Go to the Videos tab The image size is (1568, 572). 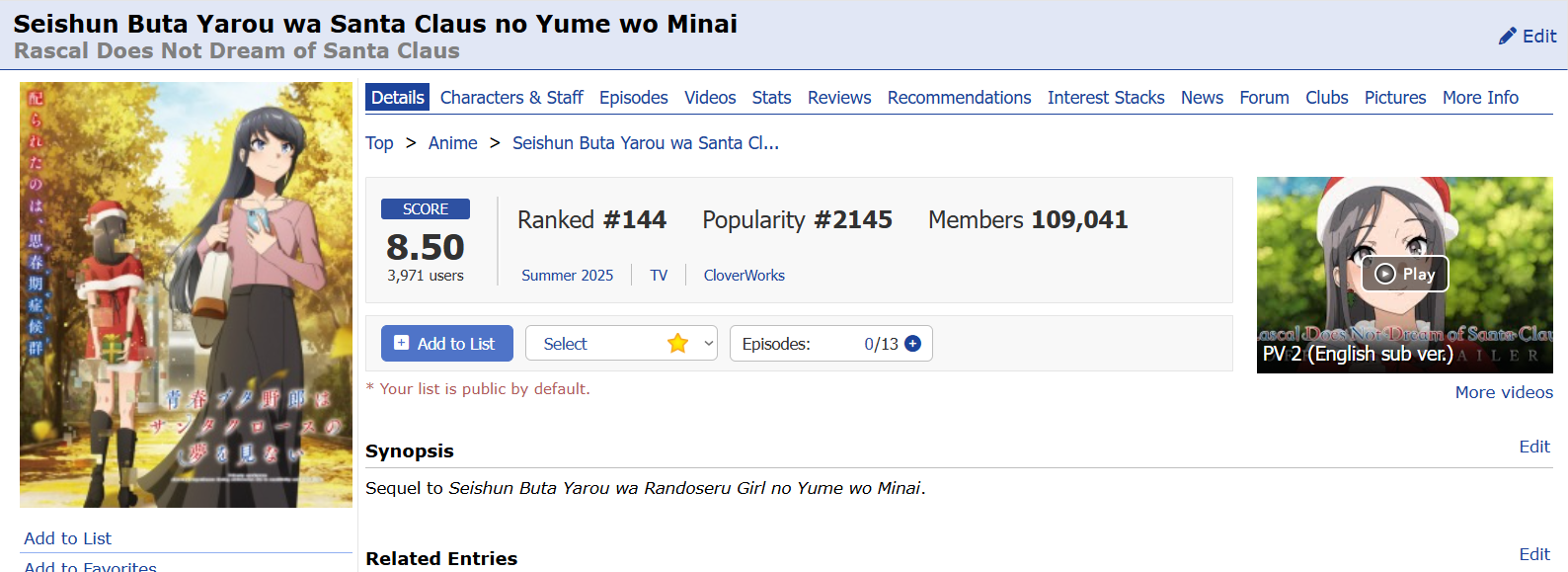coord(710,98)
